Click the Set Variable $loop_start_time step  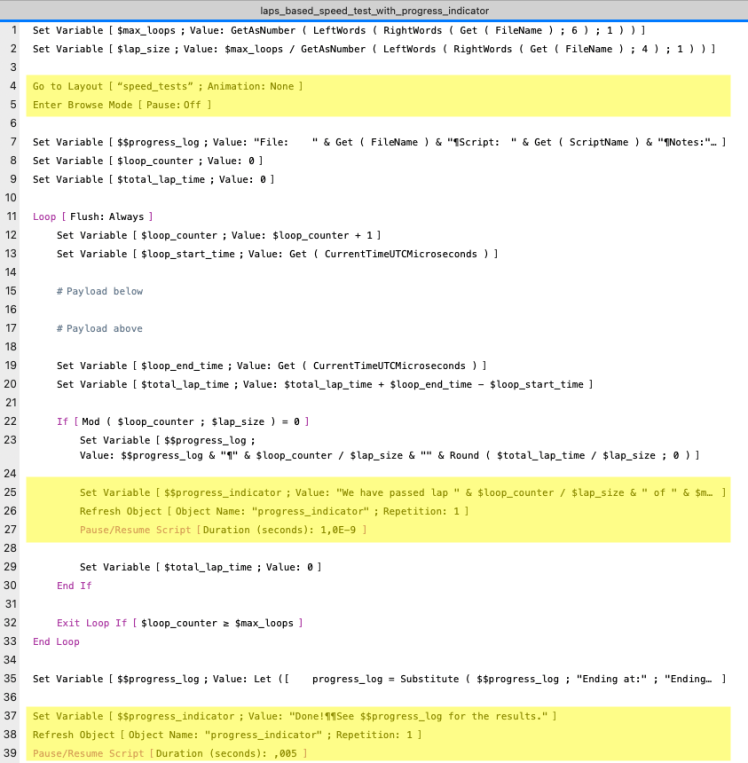276,254
